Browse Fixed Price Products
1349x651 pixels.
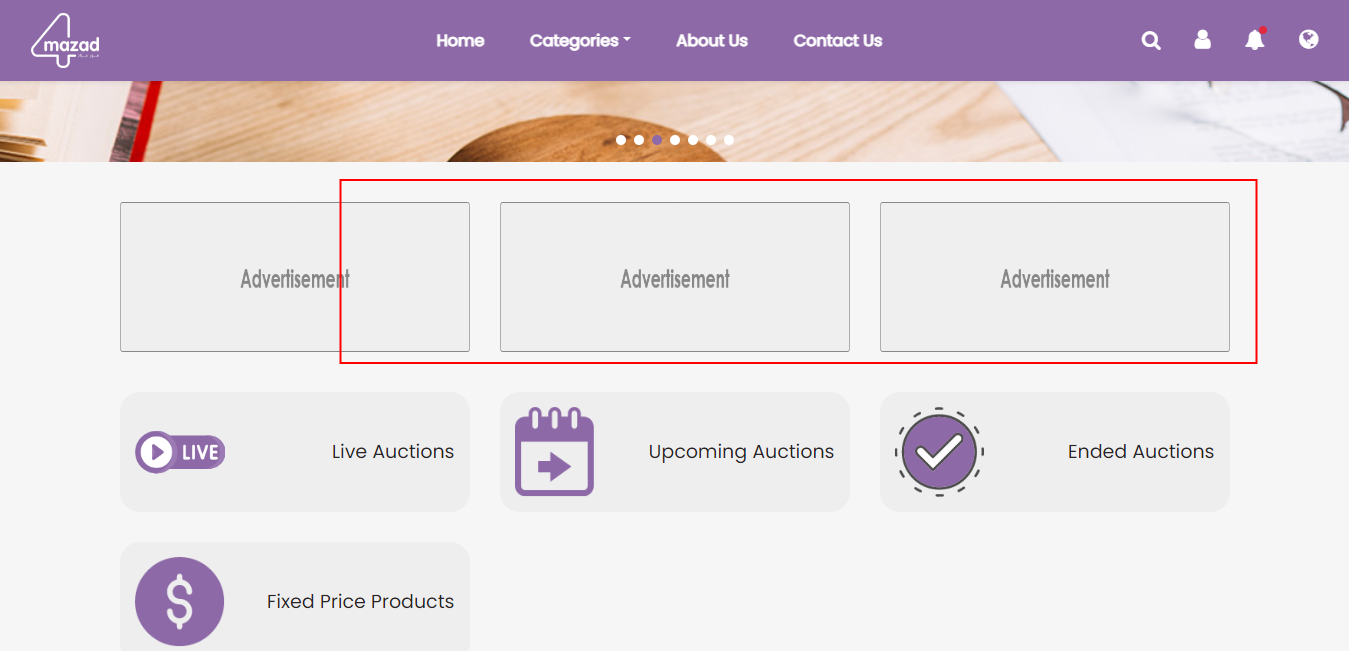click(x=360, y=602)
